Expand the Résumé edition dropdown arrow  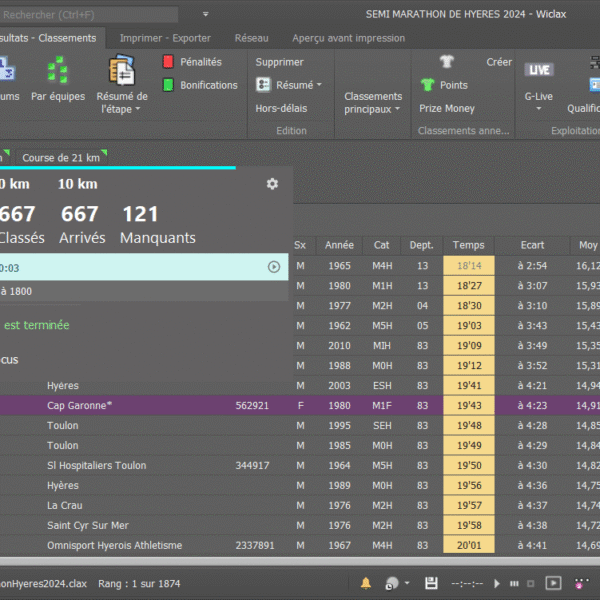pyautogui.click(x=319, y=85)
